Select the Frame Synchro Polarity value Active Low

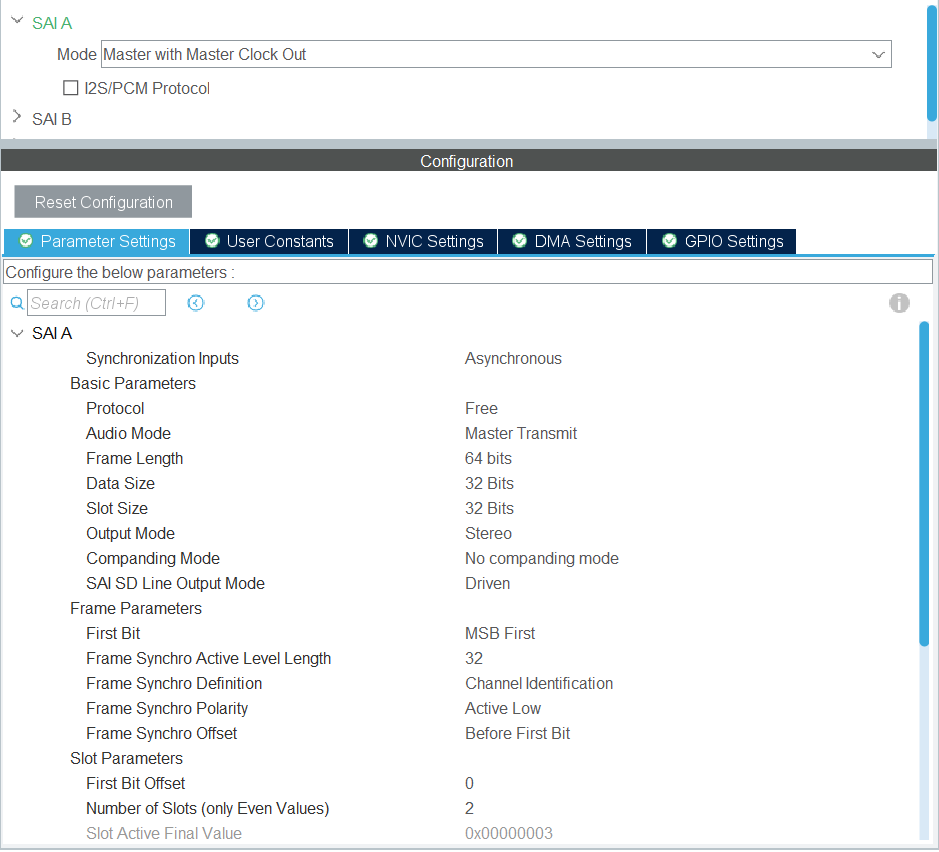[x=503, y=709]
